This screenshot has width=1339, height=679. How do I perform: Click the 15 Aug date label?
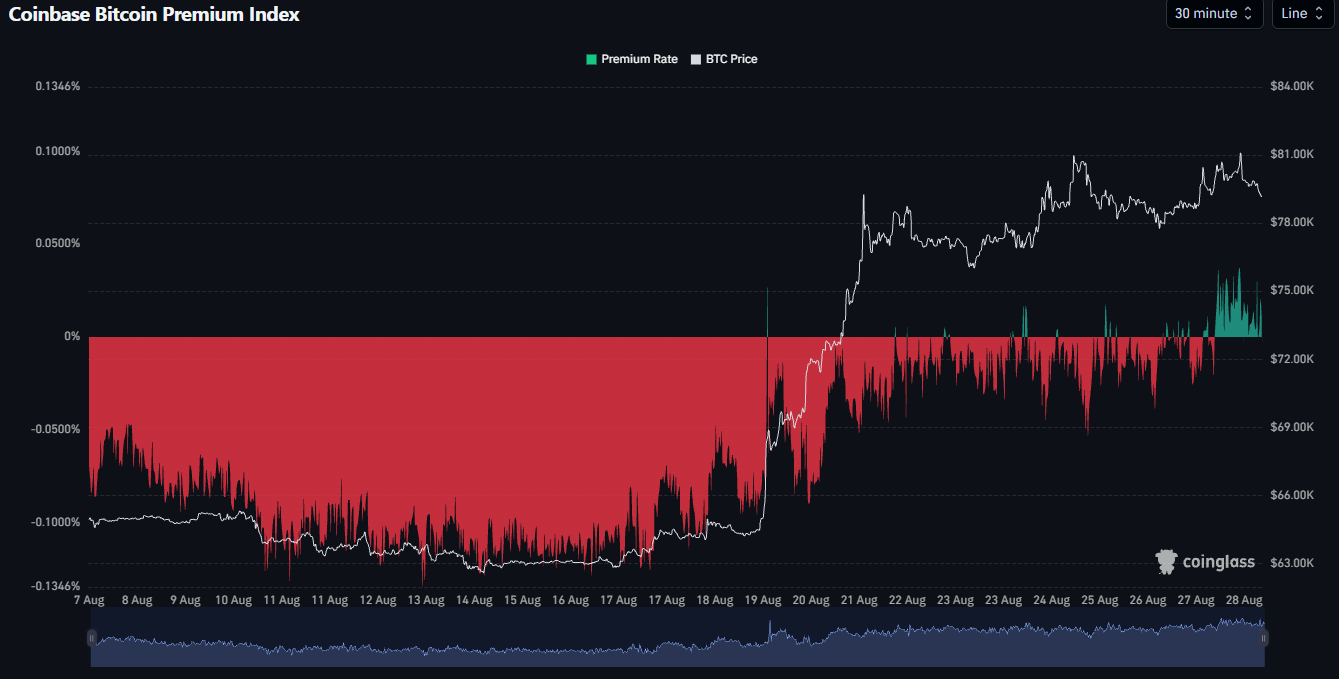522,601
